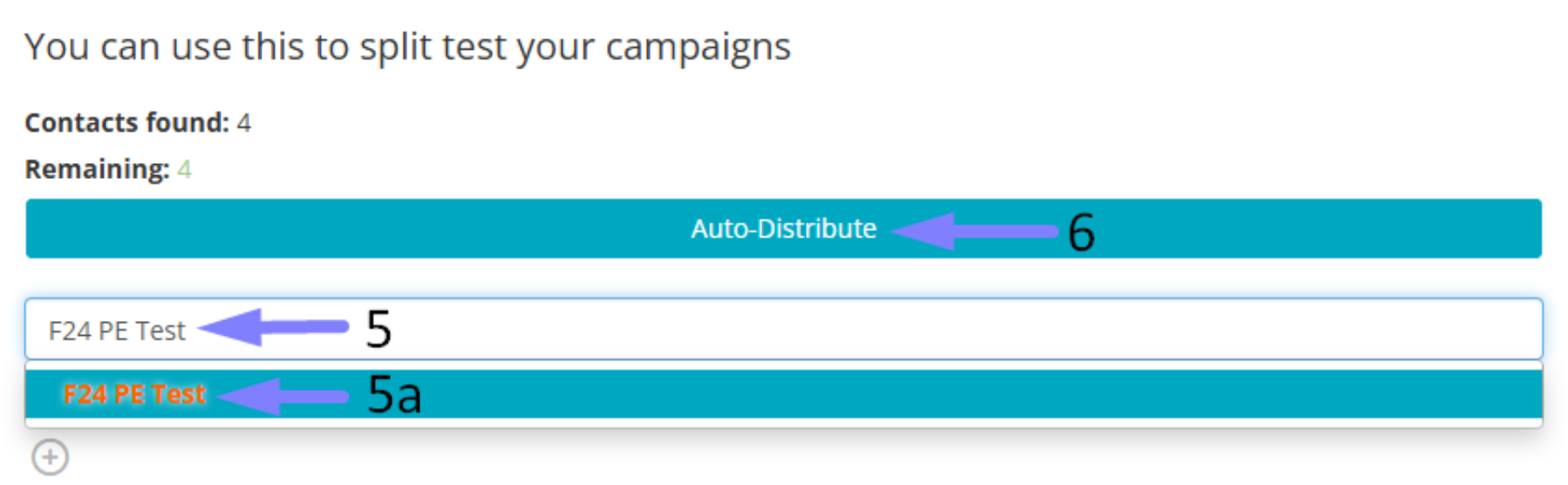Click the Auto-Distribute button
1568x485 pixels.
point(783,229)
